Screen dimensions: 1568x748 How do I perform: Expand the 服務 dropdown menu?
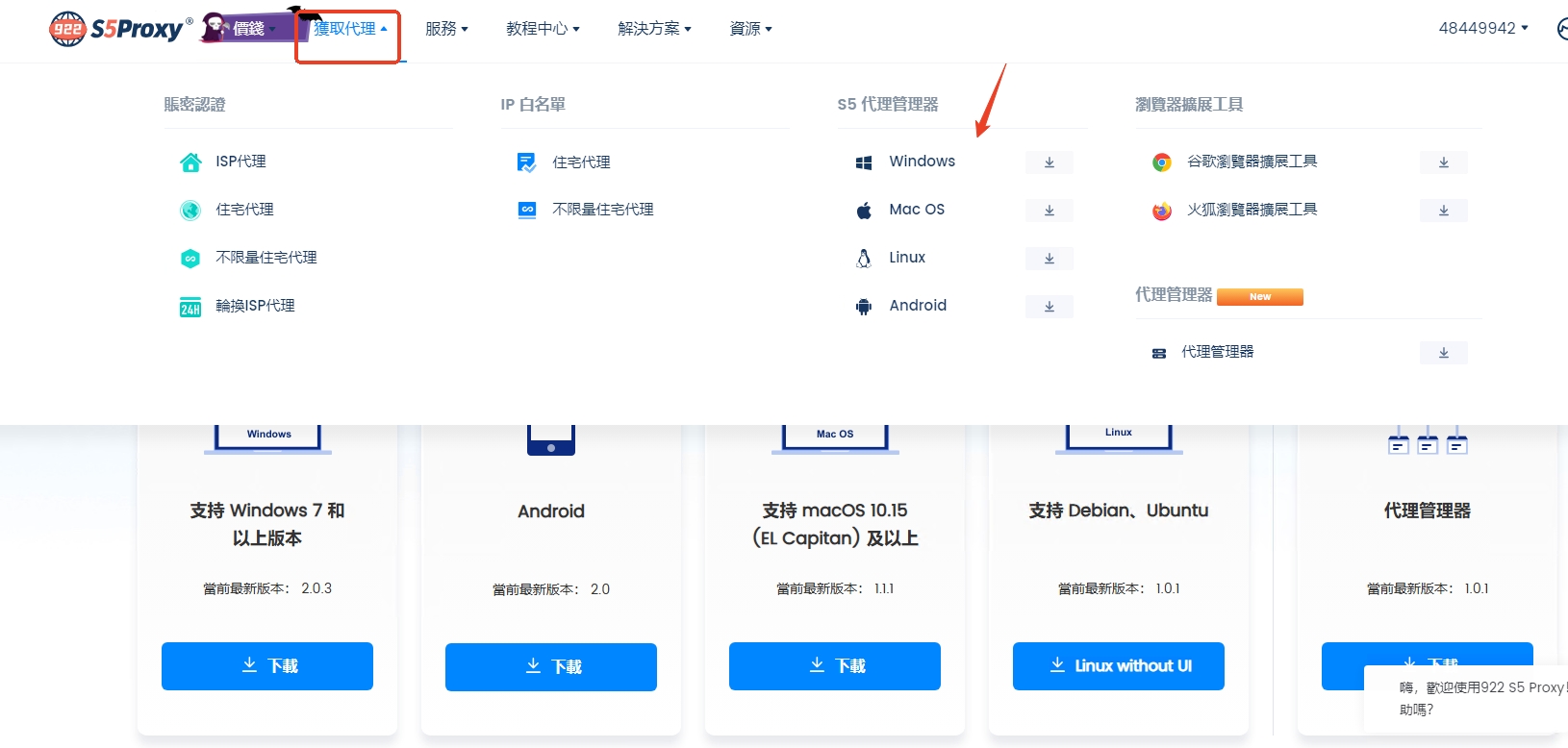pyautogui.click(x=446, y=29)
